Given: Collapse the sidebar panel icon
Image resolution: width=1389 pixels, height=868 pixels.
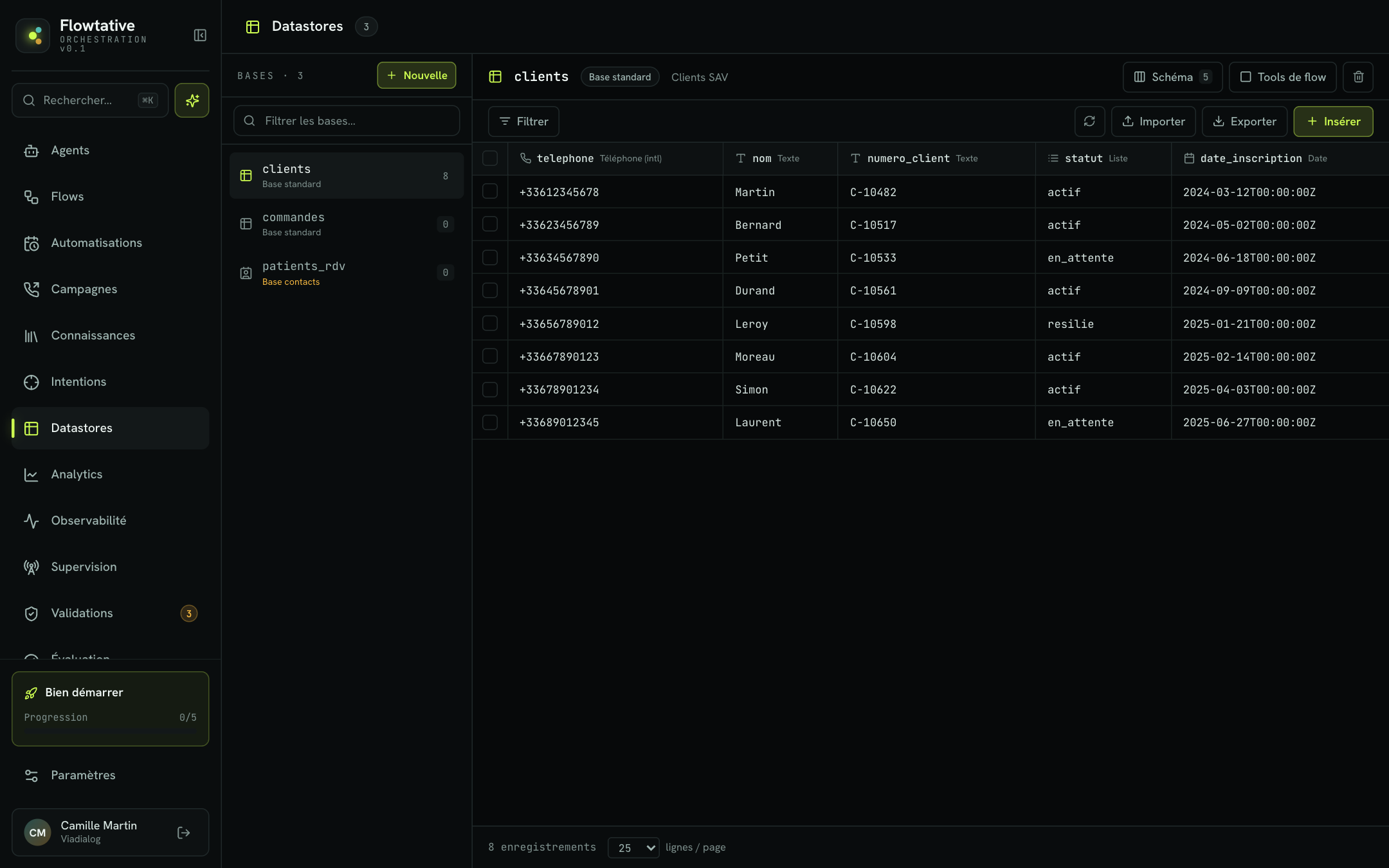Looking at the screenshot, I should [x=200, y=35].
